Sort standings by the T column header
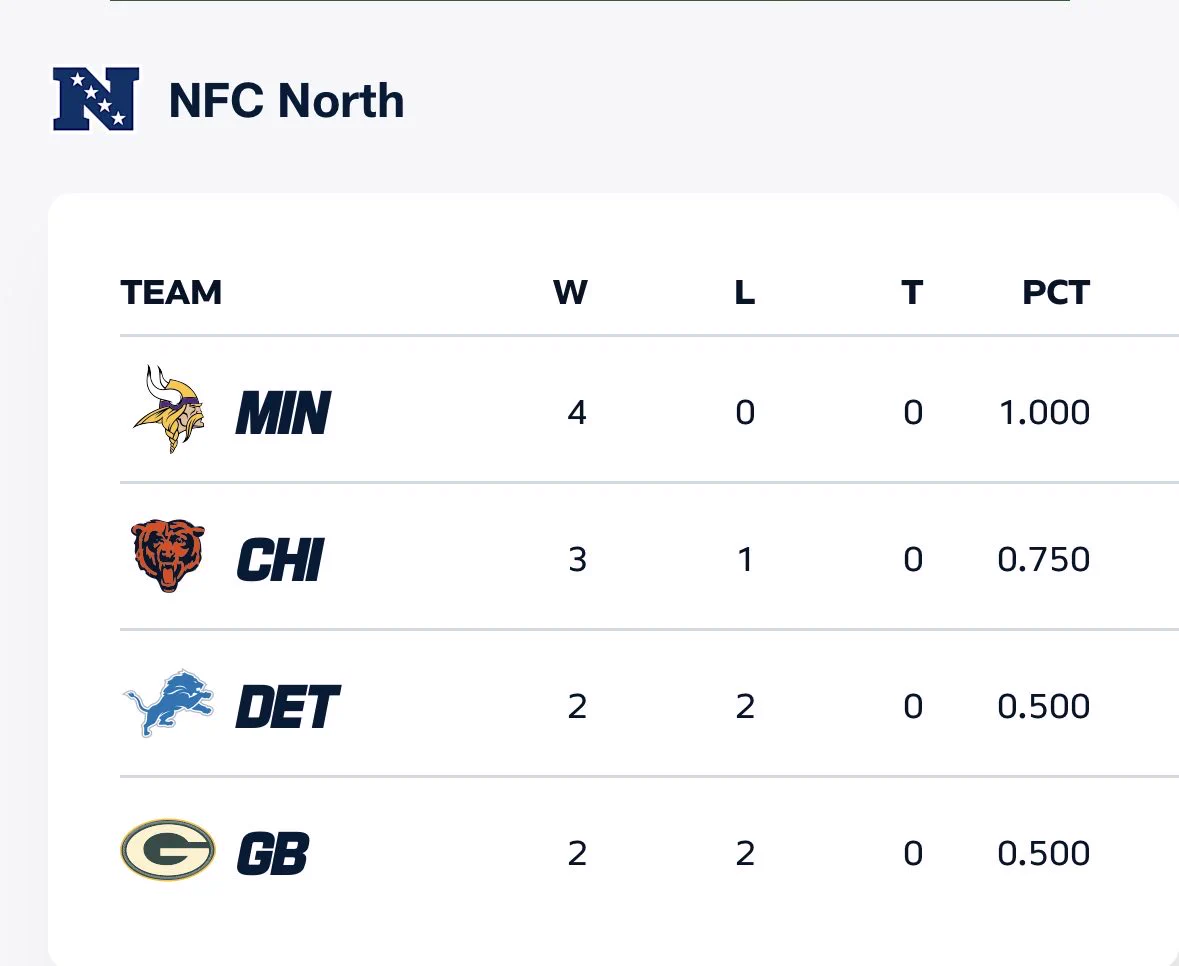 [912, 292]
